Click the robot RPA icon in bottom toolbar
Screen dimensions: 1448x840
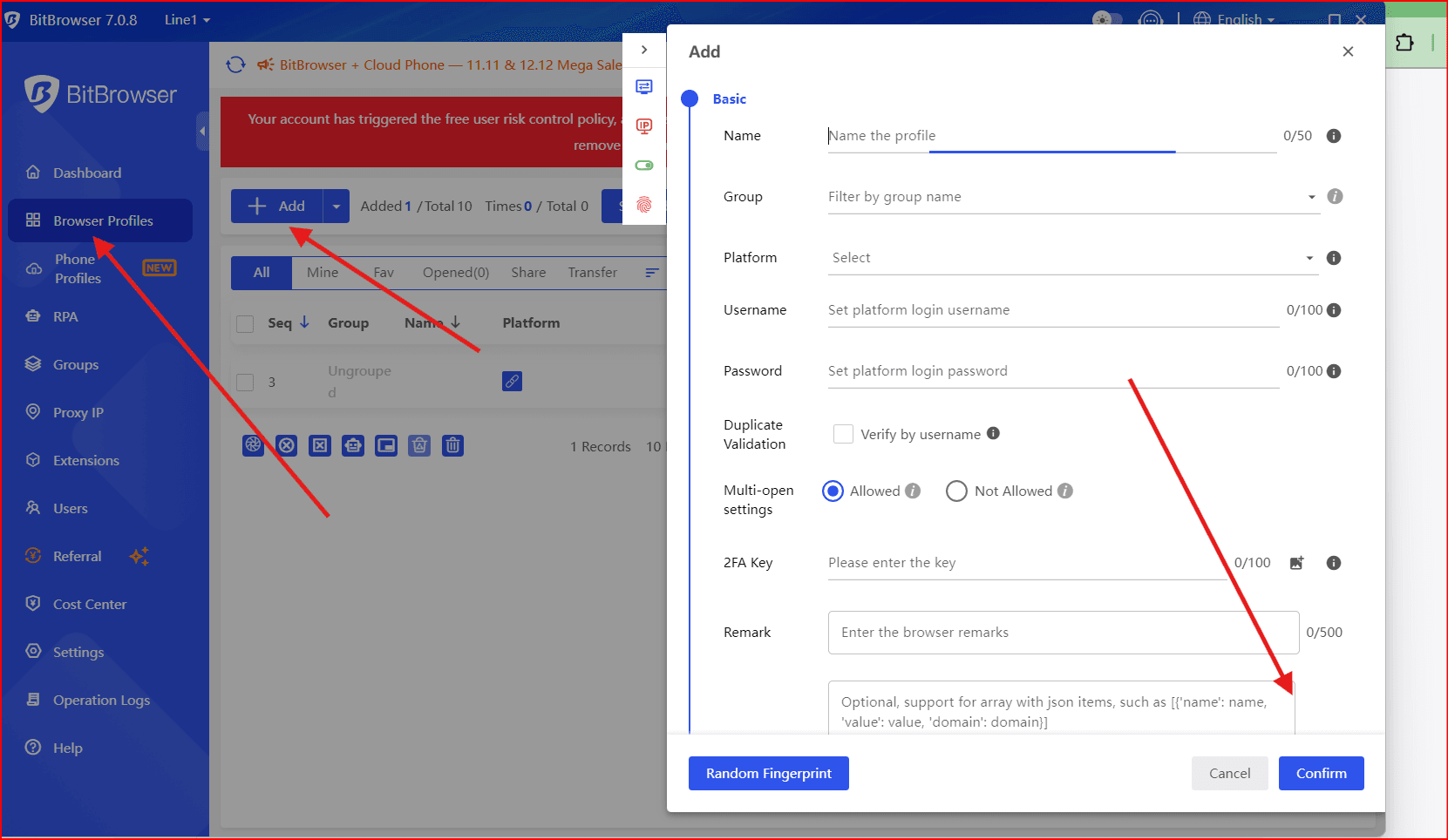pos(353,446)
